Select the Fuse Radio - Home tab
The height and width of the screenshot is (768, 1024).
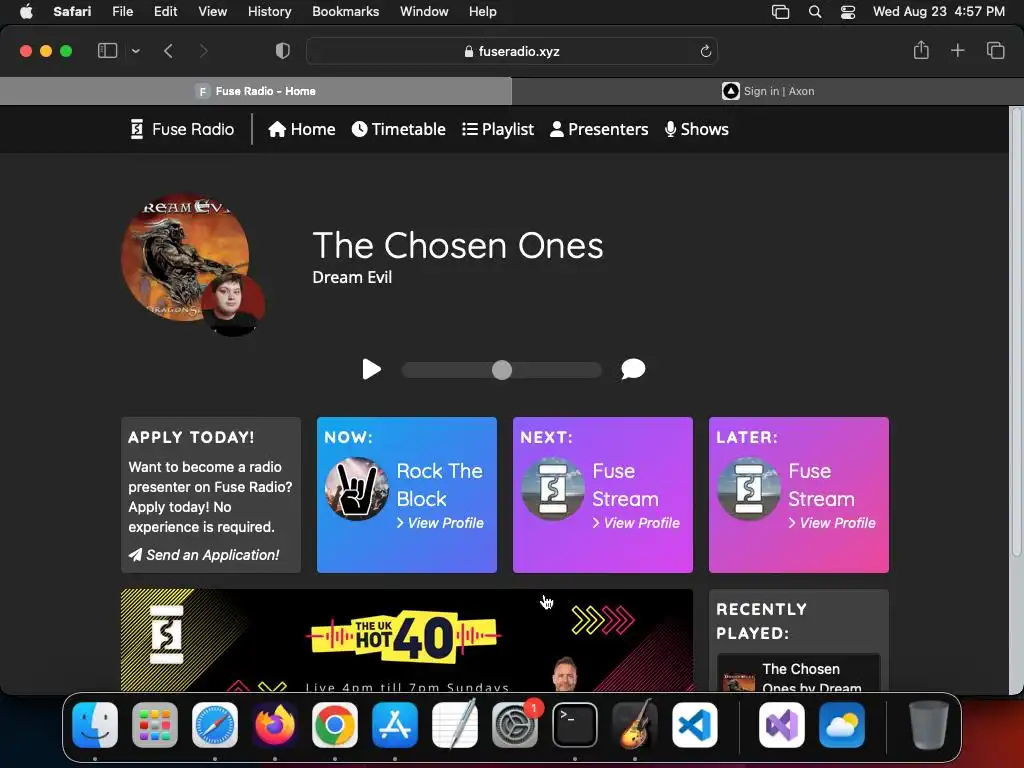[256, 91]
